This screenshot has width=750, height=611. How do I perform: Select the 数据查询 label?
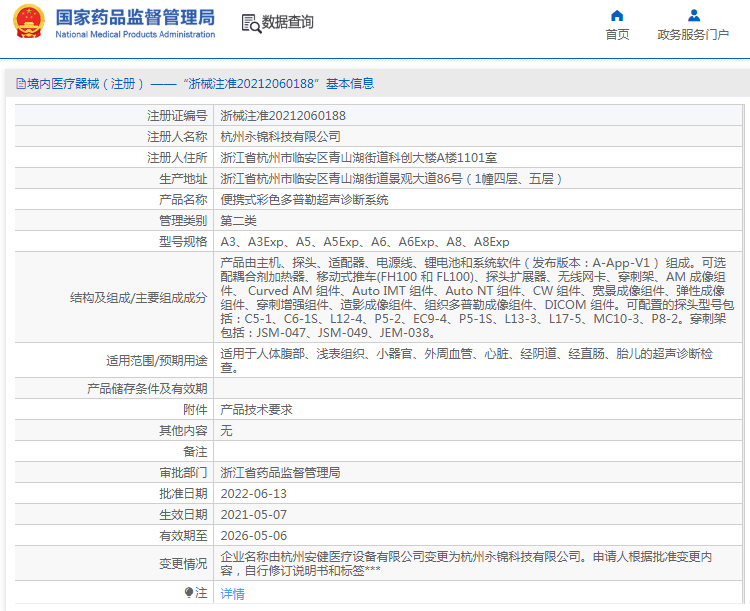(288, 22)
